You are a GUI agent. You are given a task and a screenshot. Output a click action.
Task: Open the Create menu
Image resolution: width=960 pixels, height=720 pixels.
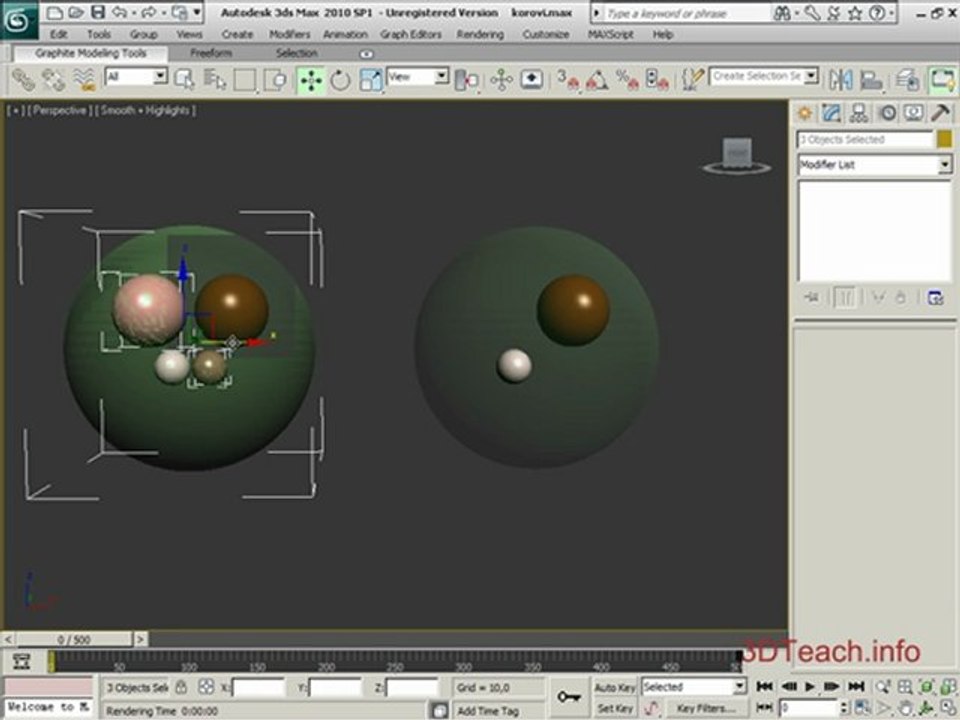coord(238,34)
